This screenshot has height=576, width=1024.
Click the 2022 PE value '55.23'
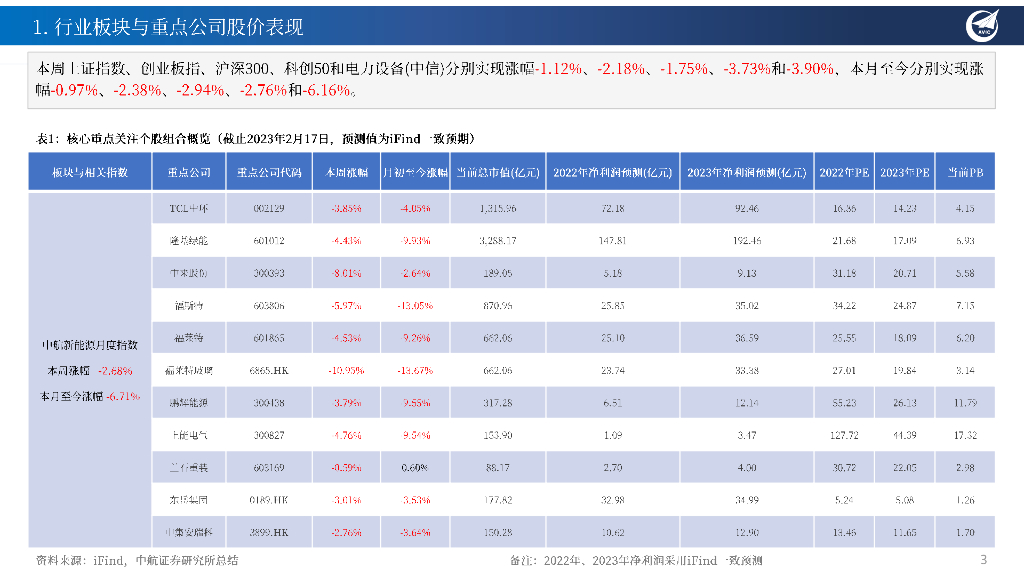tap(844, 403)
